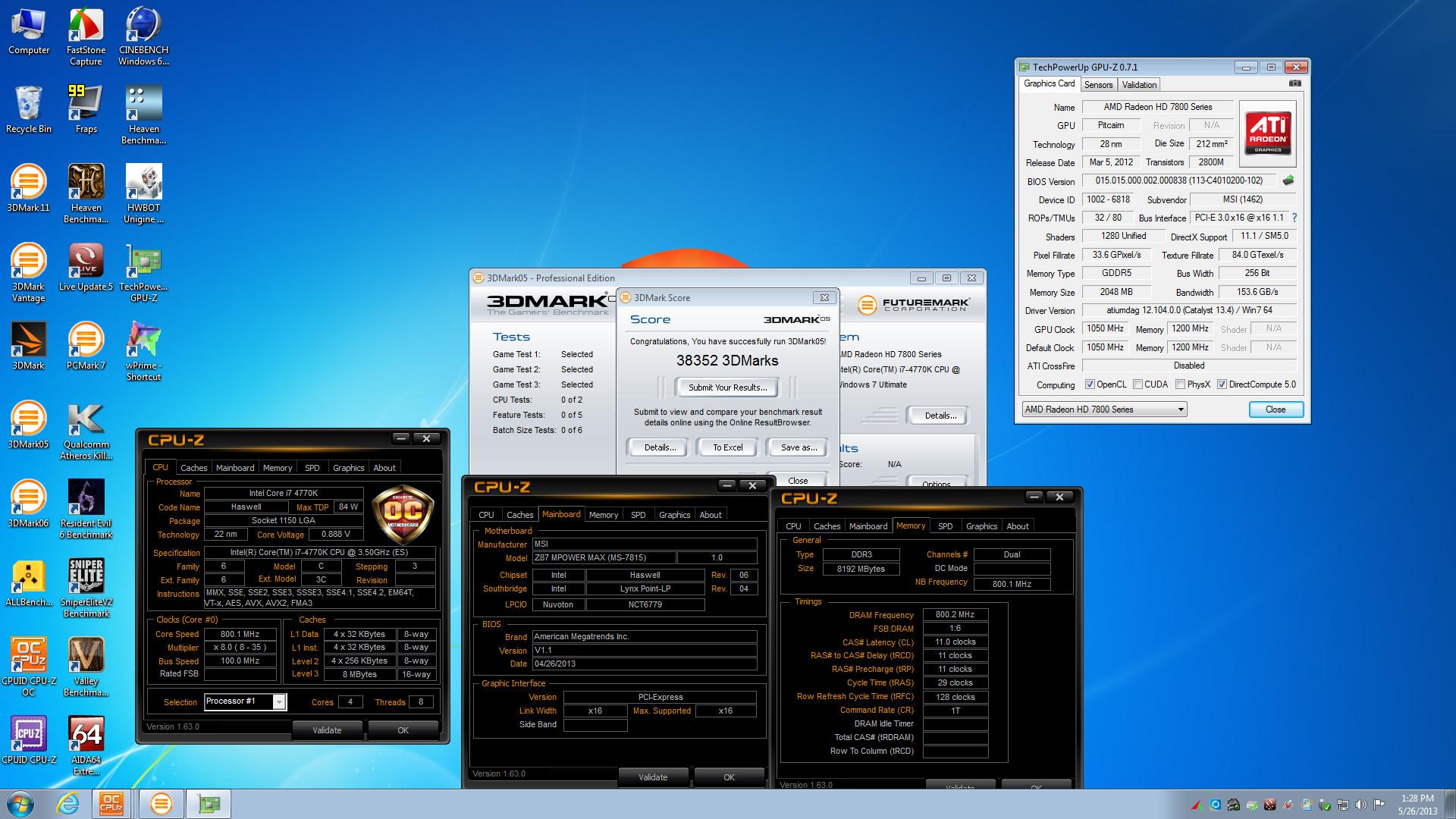The width and height of the screenshot is (1456, 819).
Task: Open CPU tab in right CPU-Z window
Action: (793, 526)
